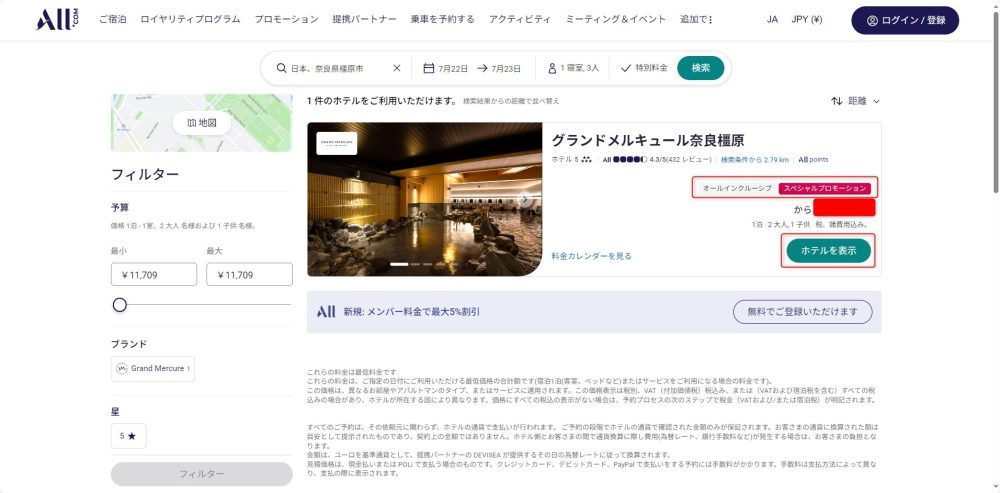Open the ロイヤリティプログラム menu

191,20
